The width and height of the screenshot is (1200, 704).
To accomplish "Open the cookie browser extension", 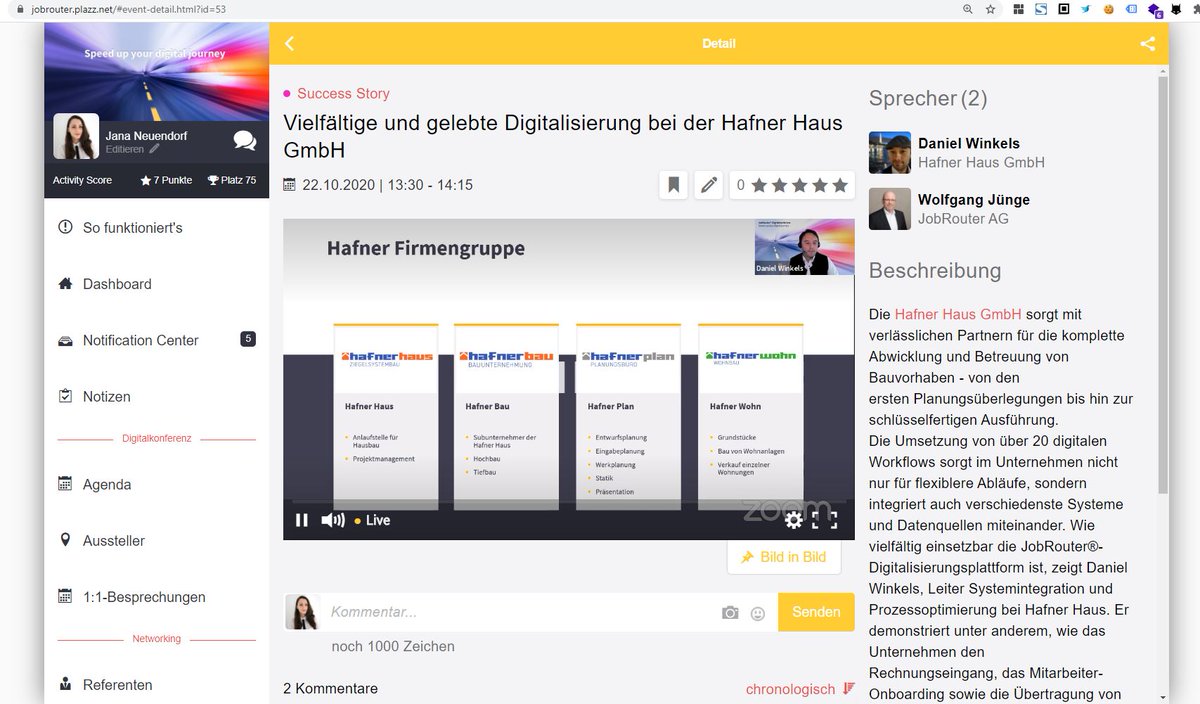I will click(1108, 8).
